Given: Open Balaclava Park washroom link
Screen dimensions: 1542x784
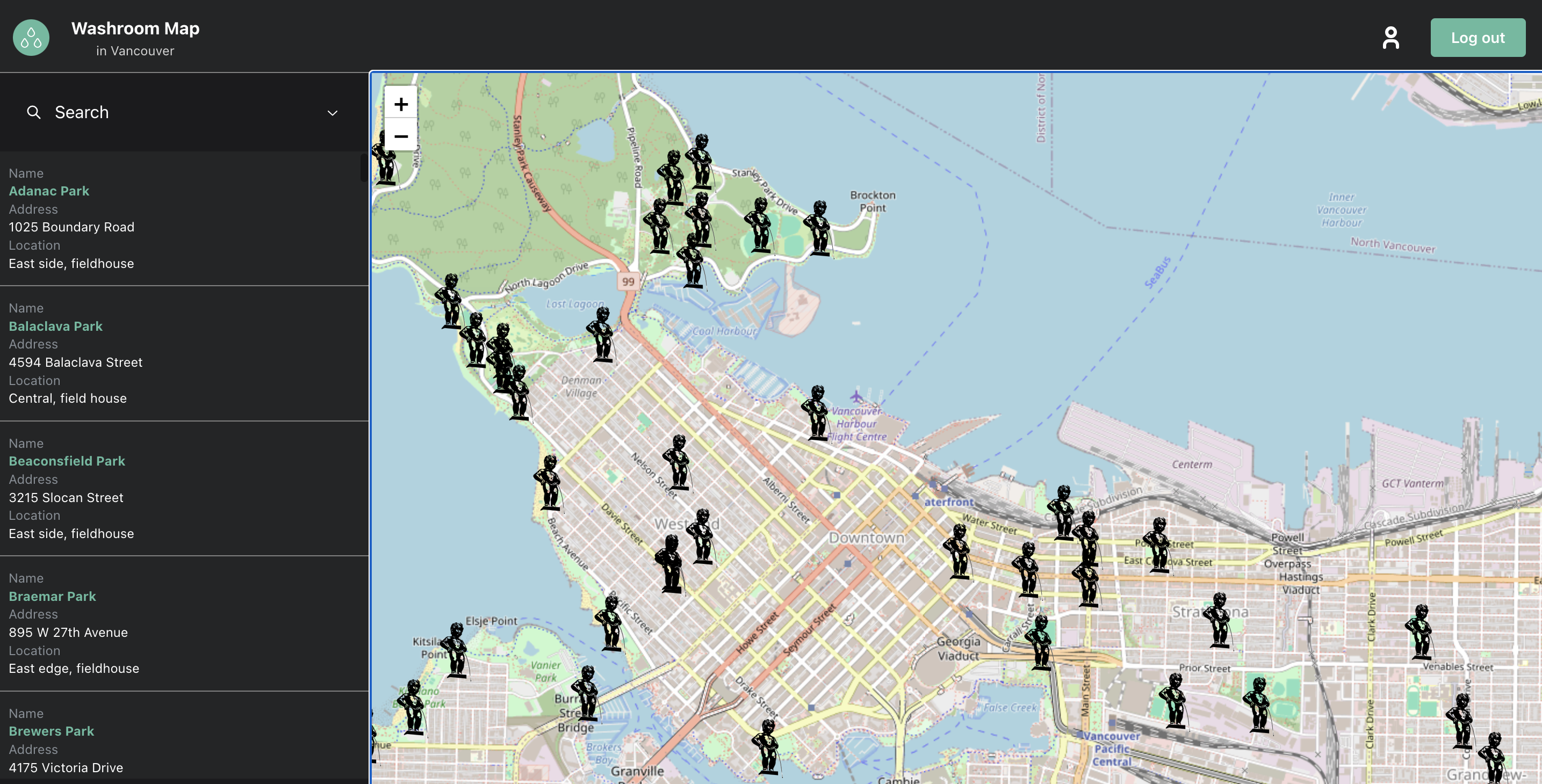Looking at the screenshot, I should [56, 326].
